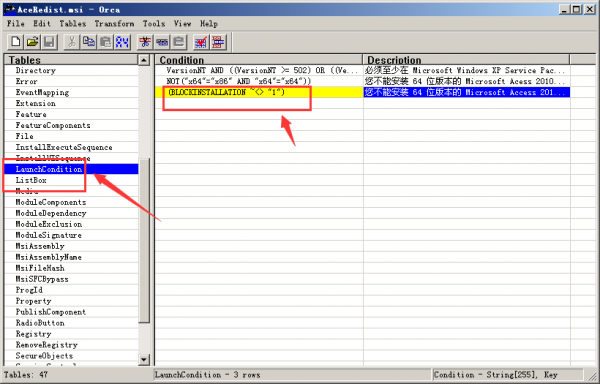Viewport: 600px width, 384px height.
Task: Click the Open folder toolbar icon
Action: 33,42
